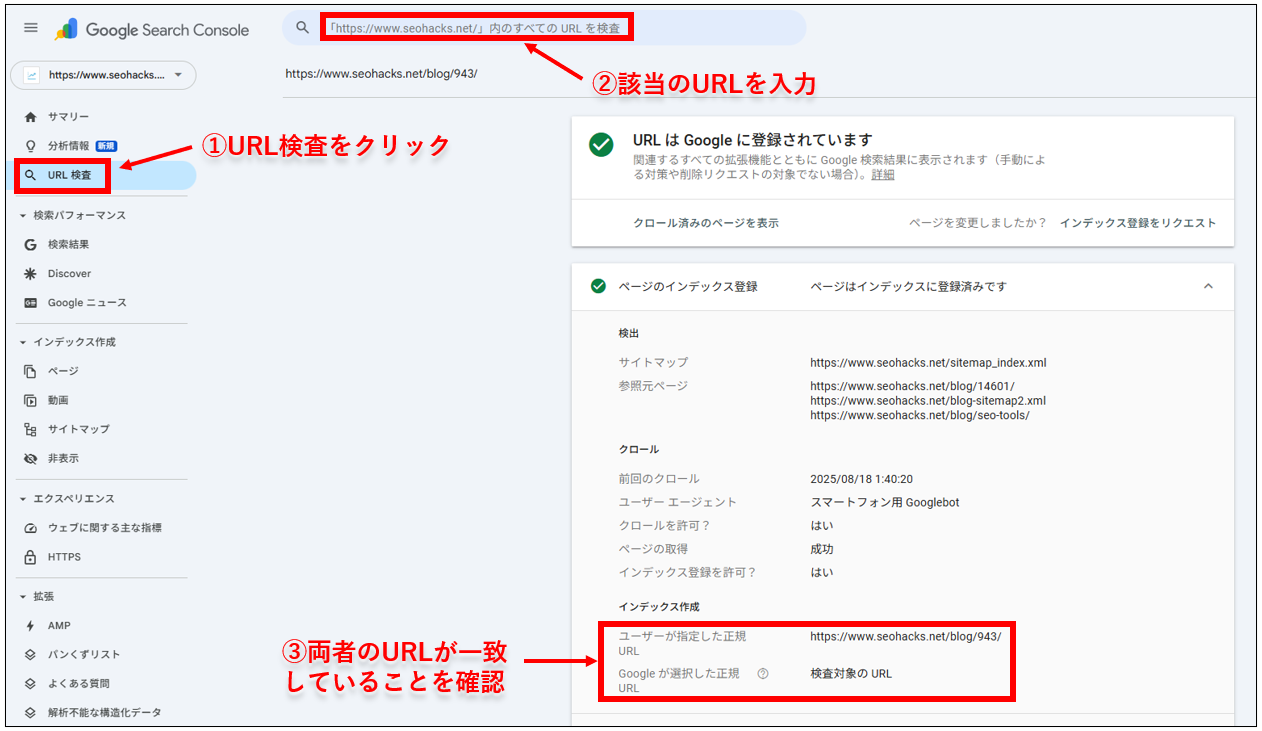This screenshot has width=1262, height=731.
Task: Open the 詳細 link
Action: [x=883, y=174]
